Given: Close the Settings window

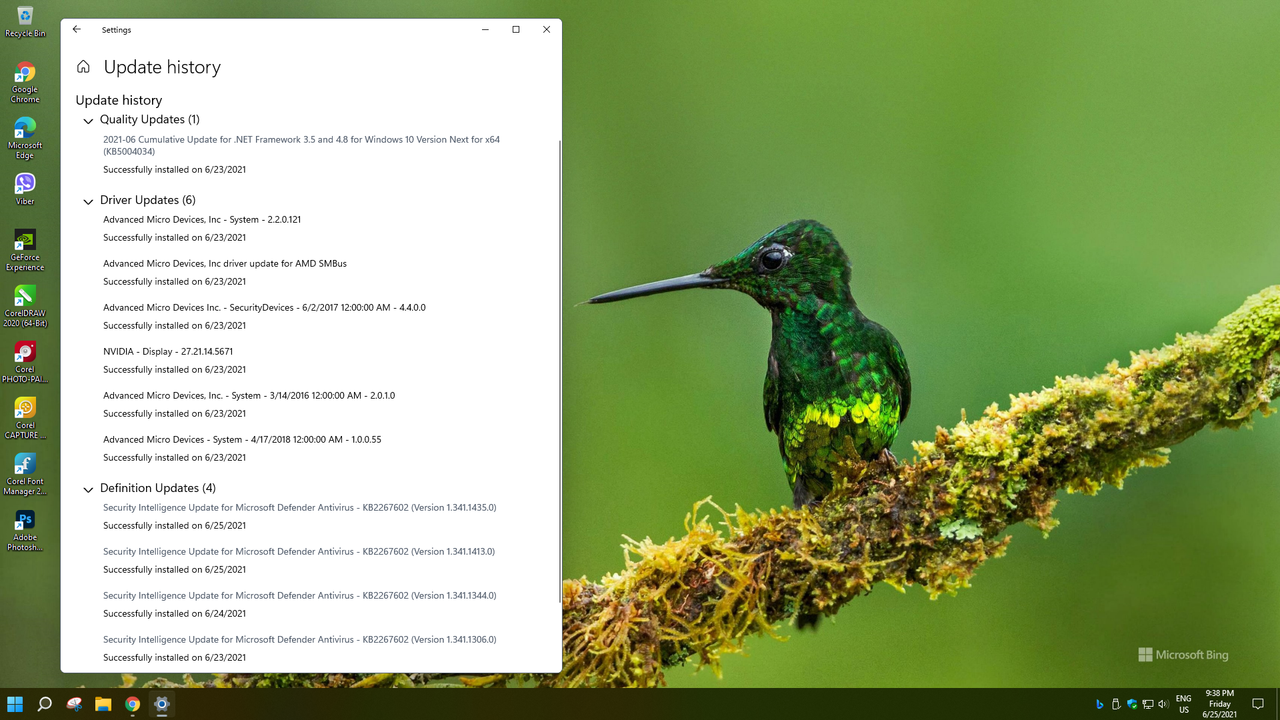Looking at the screenshot, I should pos(546,30).
